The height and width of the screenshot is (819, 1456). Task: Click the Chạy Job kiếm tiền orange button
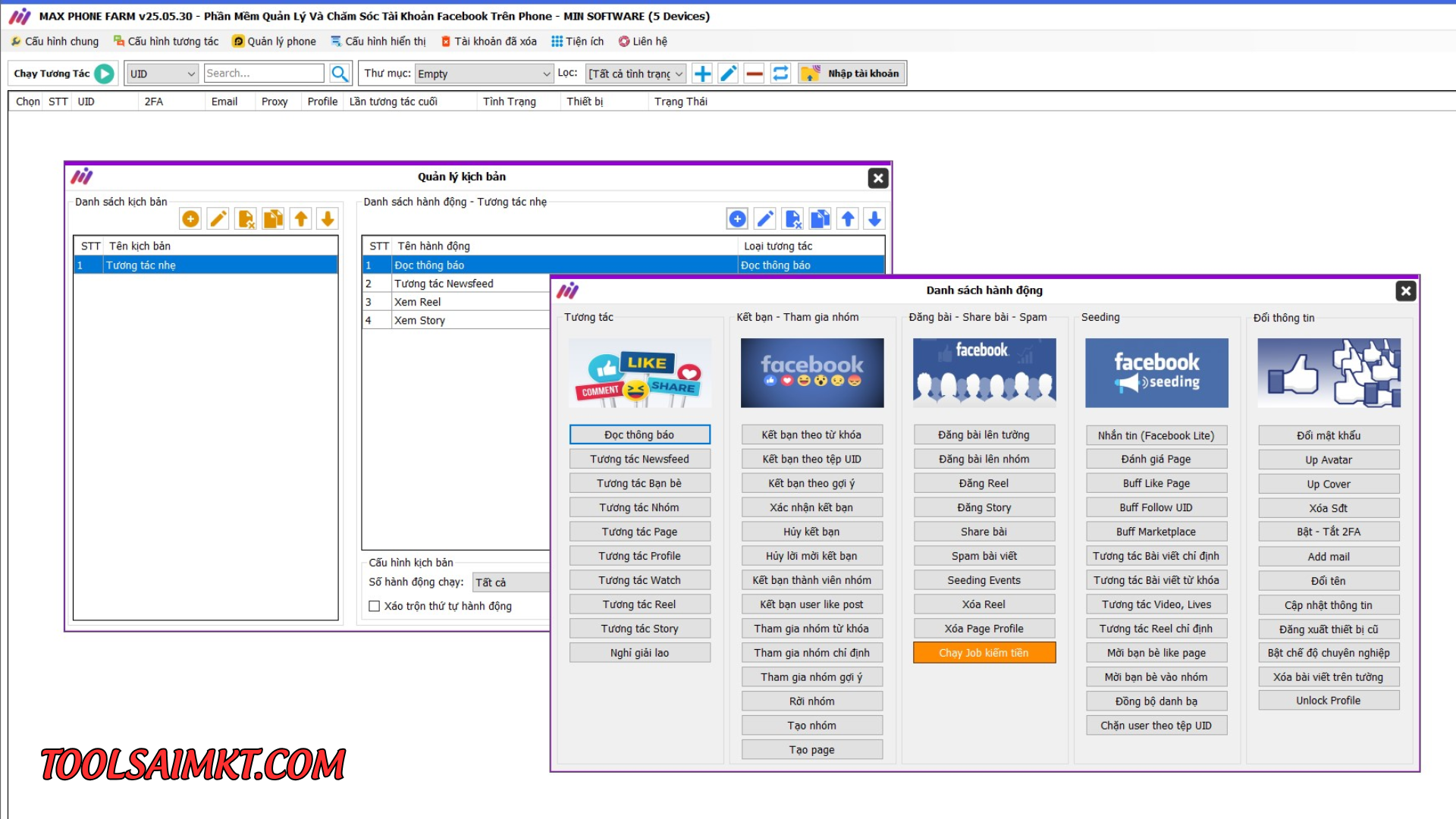984,653
